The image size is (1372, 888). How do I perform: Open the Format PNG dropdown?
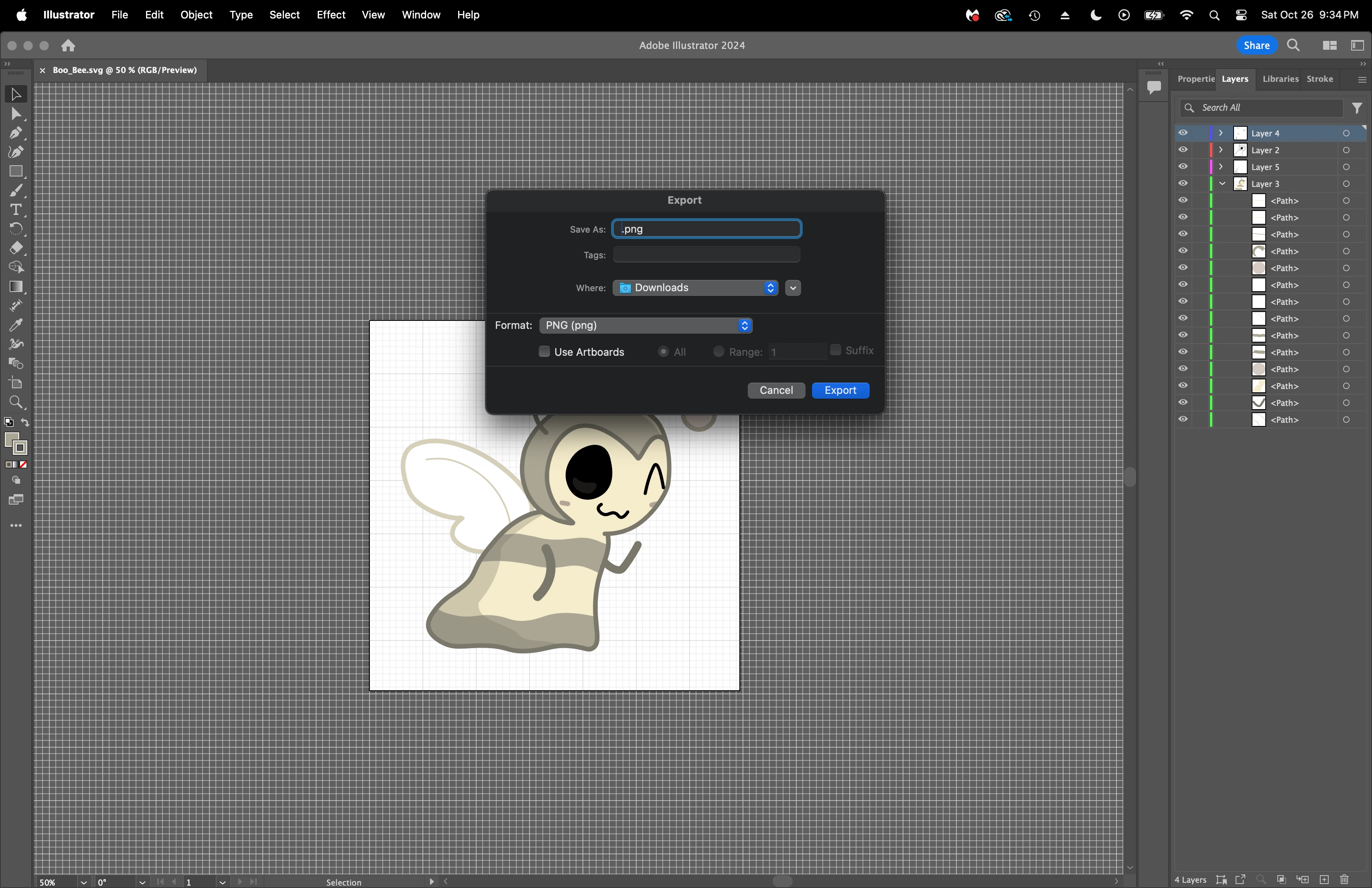[x=645, y=326]
